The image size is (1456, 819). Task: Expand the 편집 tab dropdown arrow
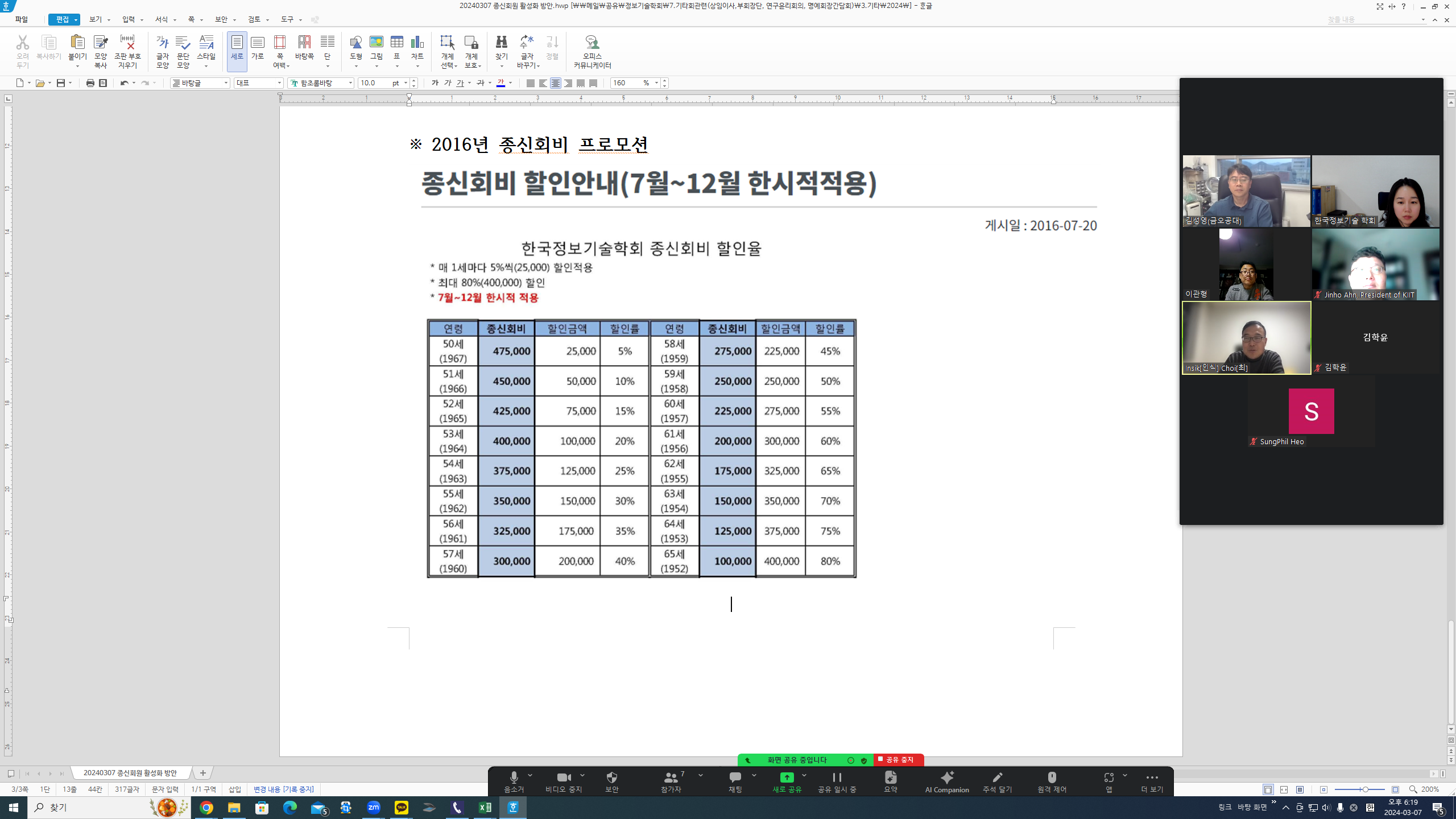click(x=76, y=20)
